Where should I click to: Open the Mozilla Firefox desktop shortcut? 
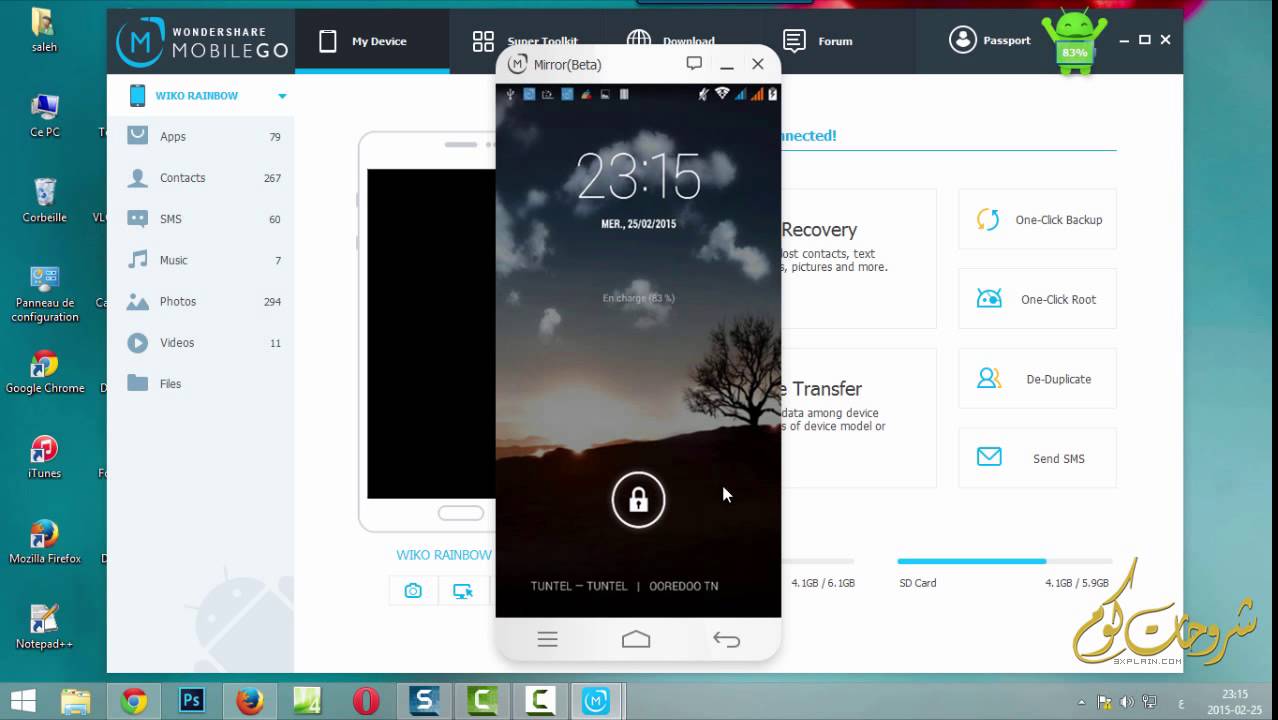pos(45,543)
